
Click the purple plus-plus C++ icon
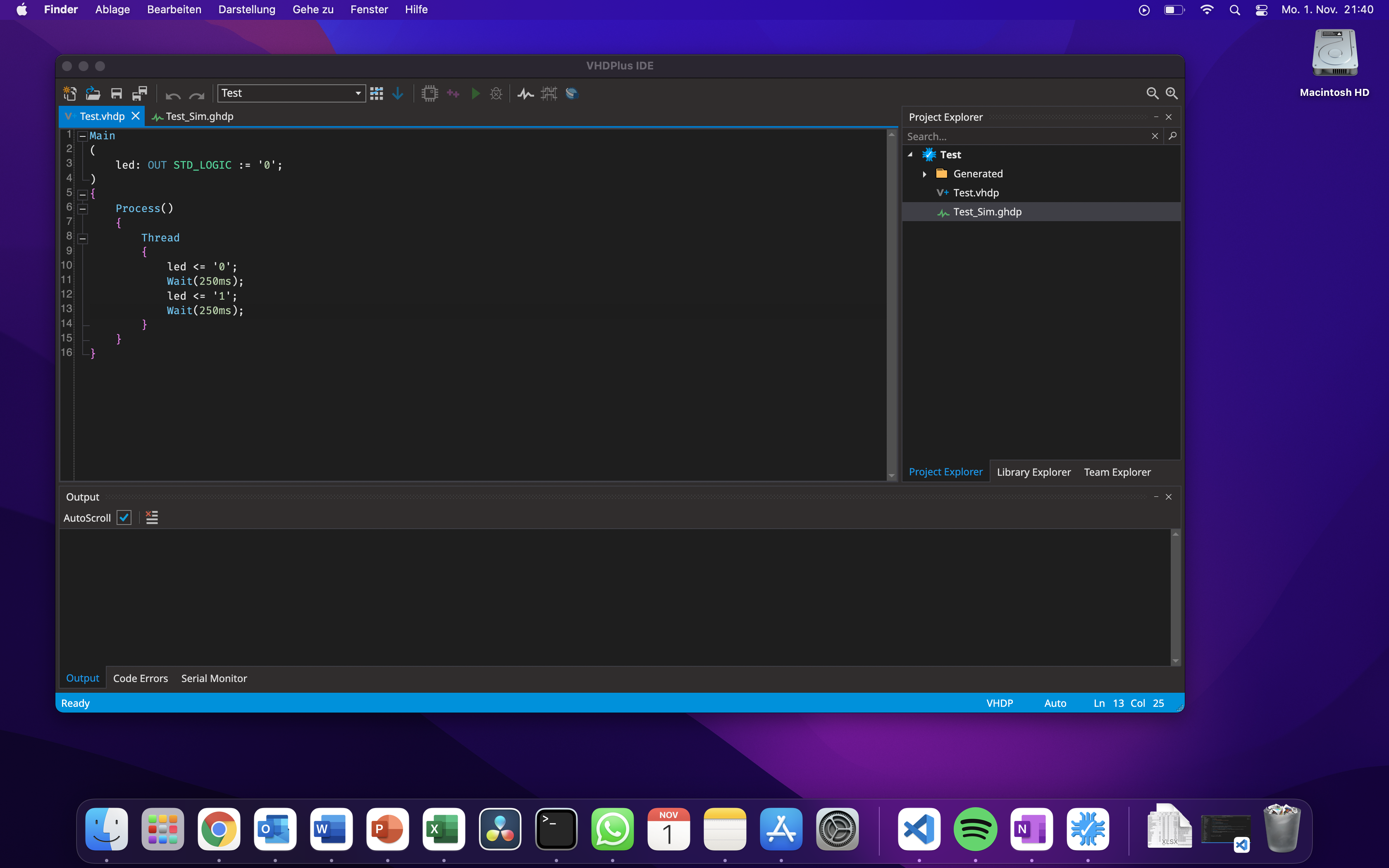(453, 93)
